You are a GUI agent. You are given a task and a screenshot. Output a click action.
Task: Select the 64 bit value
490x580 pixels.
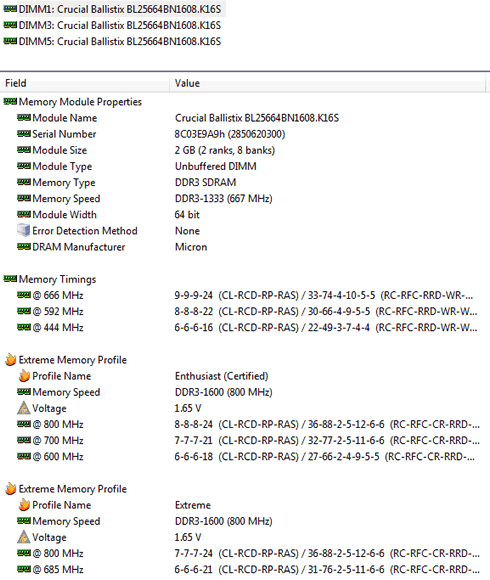pyautogui.click(x=187, y=215)
